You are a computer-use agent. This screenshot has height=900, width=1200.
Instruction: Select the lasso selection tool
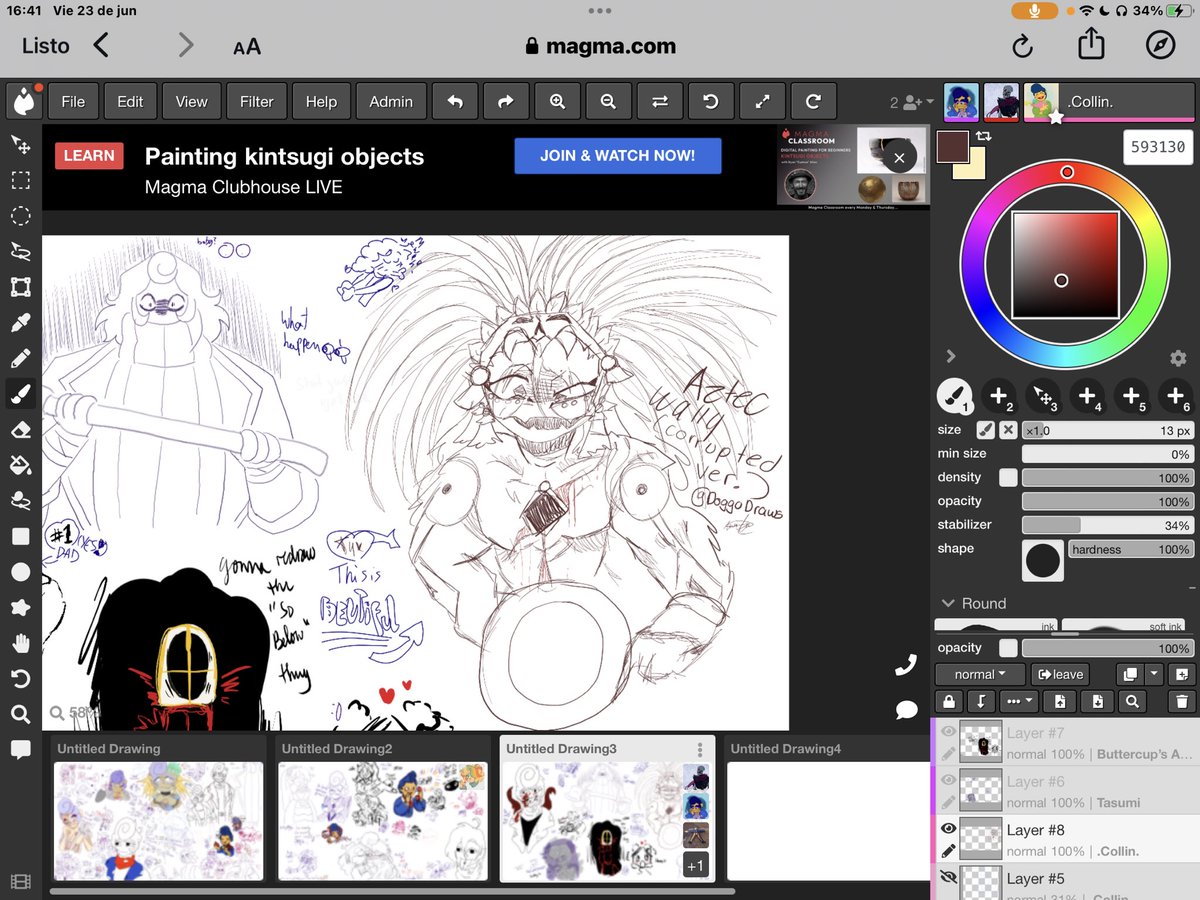(20, 251)
